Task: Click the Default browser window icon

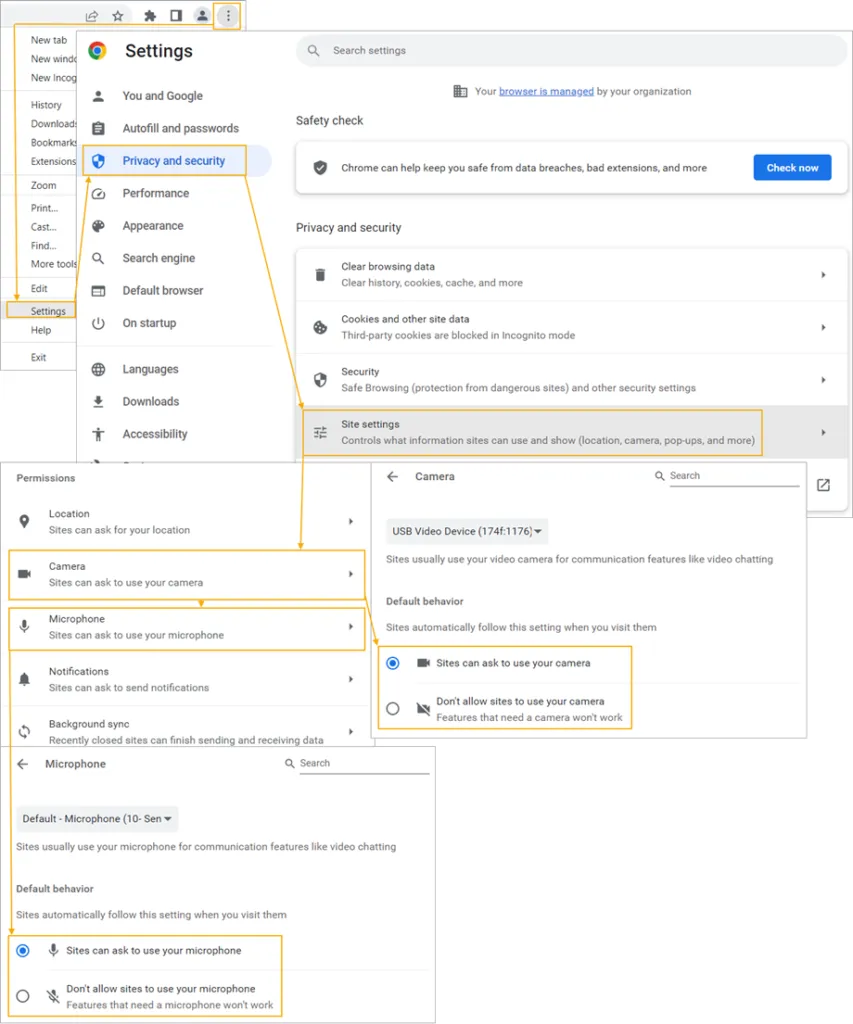Action: pos(99,291)
